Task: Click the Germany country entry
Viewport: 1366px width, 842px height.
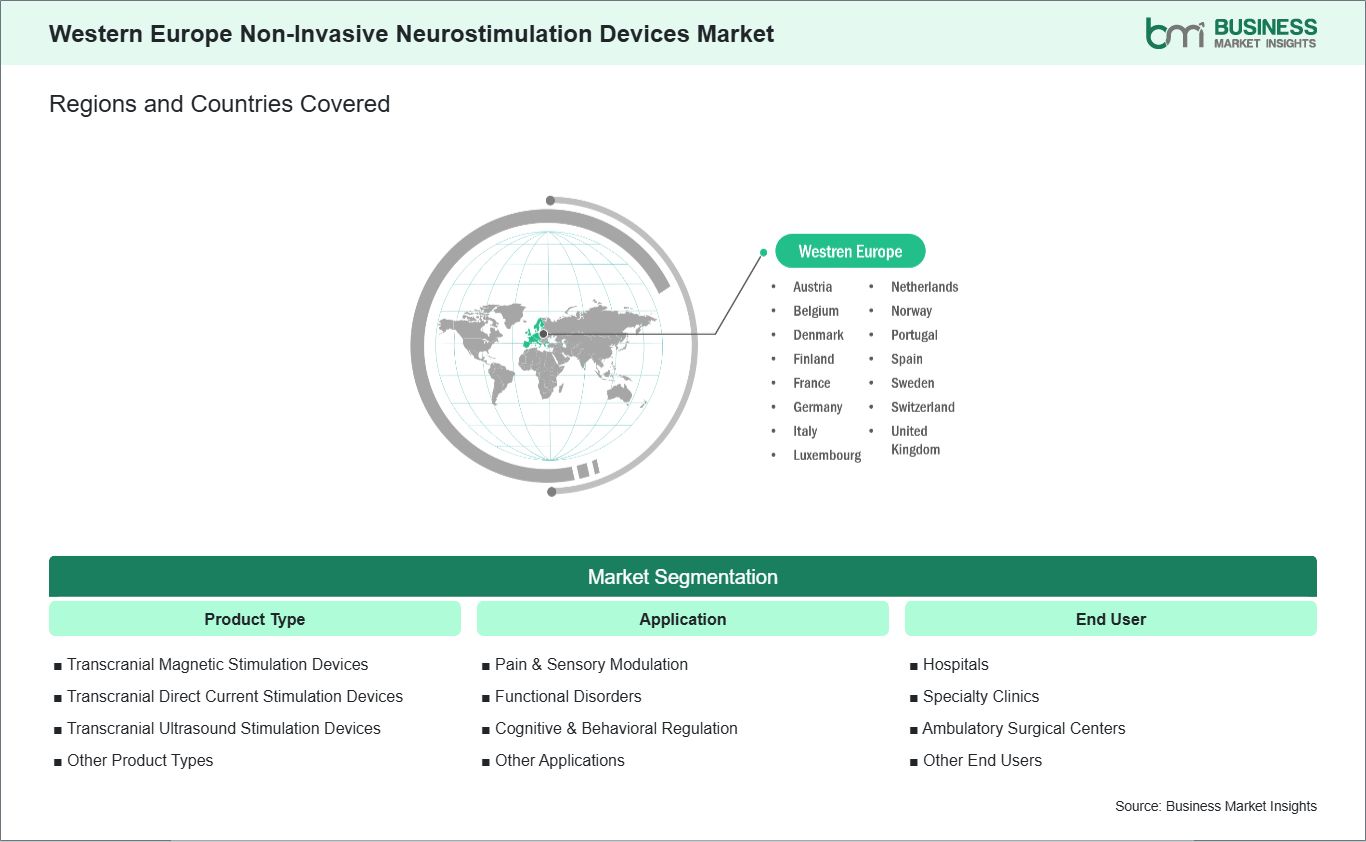Action: (818, 407)
